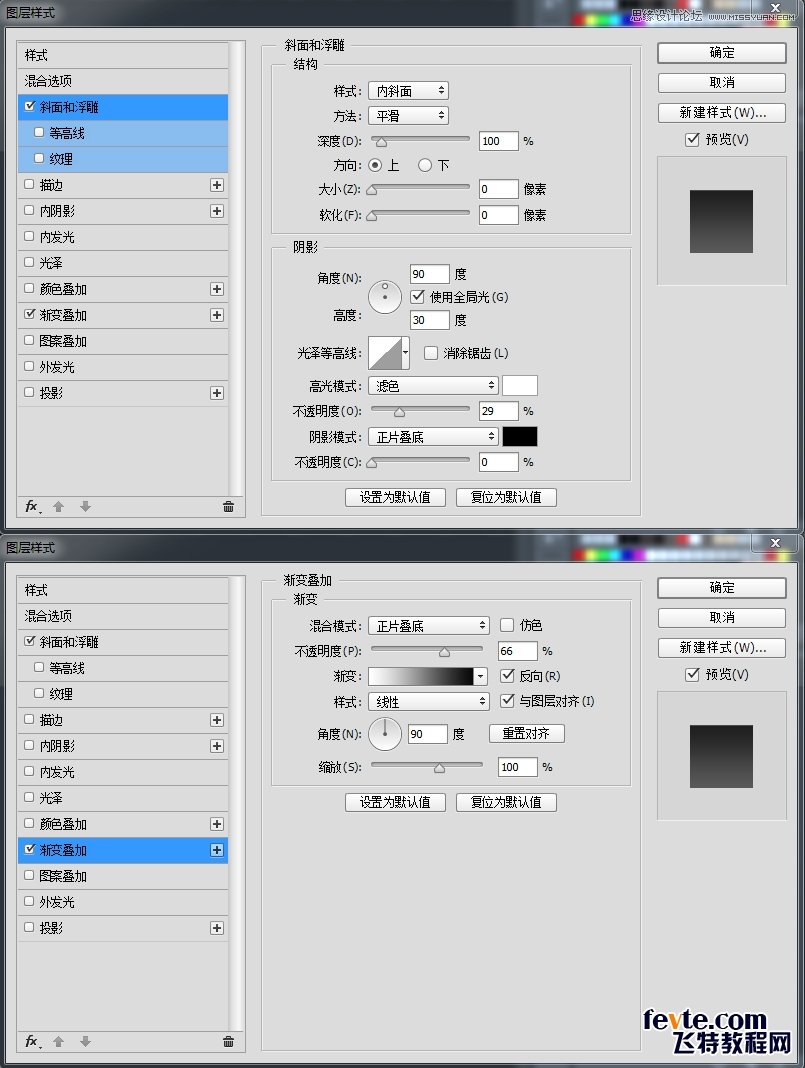This screenshot has width=805, height=1068.
Task: Click the angle dial in 阴影 section
Action: pyautogui.click(x=385, y=297)
